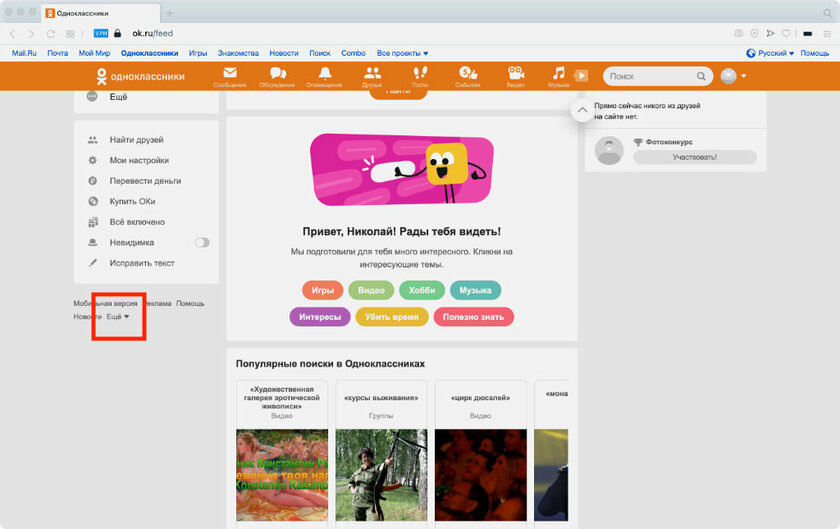Image resolution: width=840 pixels, height=529 pixels.
Task: Click the Невидимка hat icon
Action: coord(93,242)
